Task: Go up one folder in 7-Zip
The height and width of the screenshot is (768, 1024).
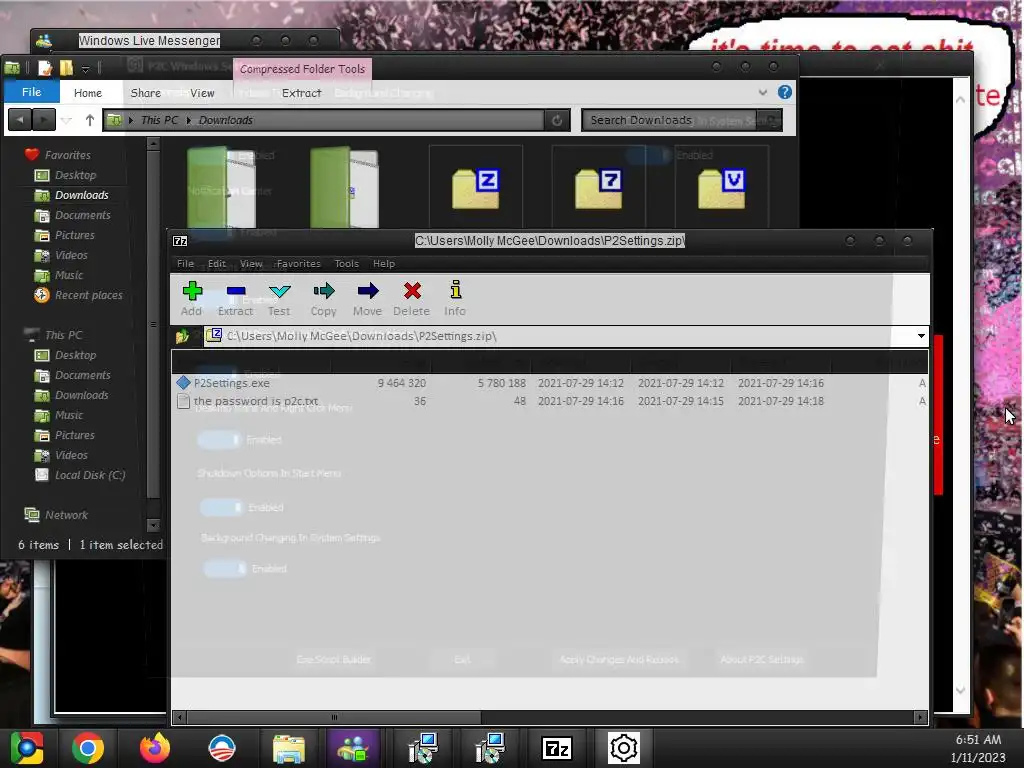Action: [x=182, y=336]
